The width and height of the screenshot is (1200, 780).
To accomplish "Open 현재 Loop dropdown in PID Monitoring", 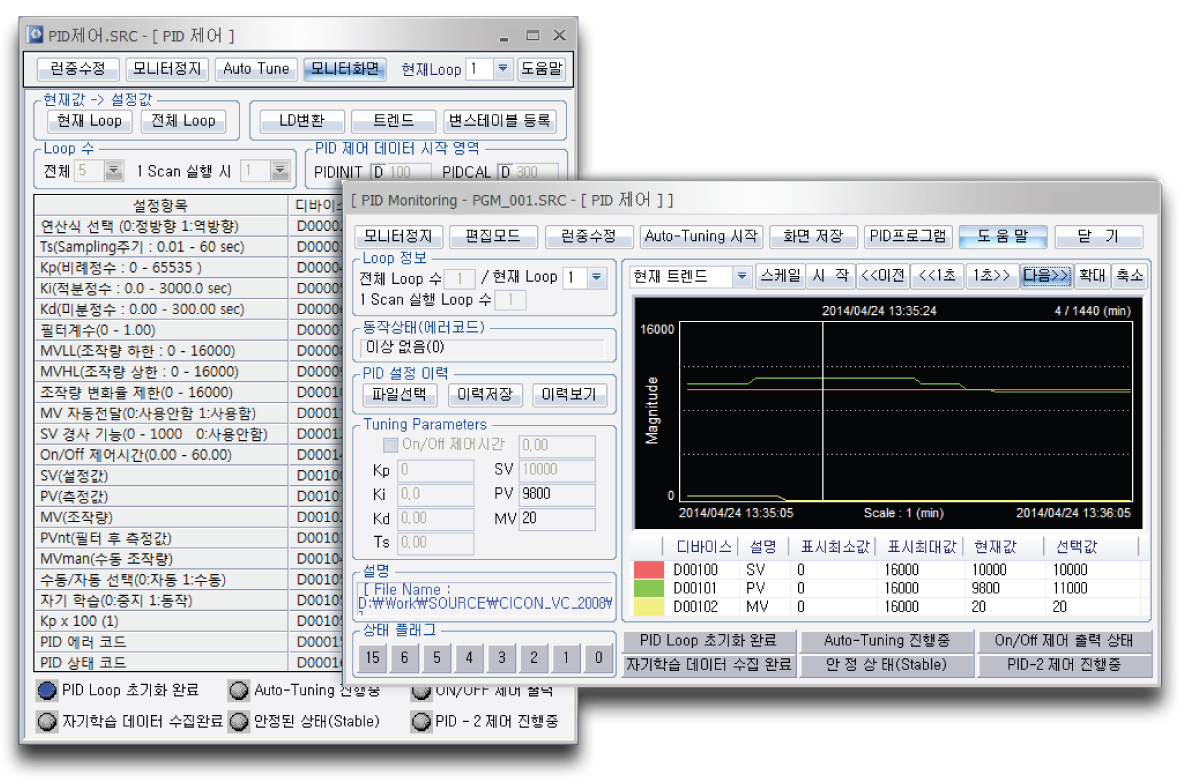I will point(597,277).
